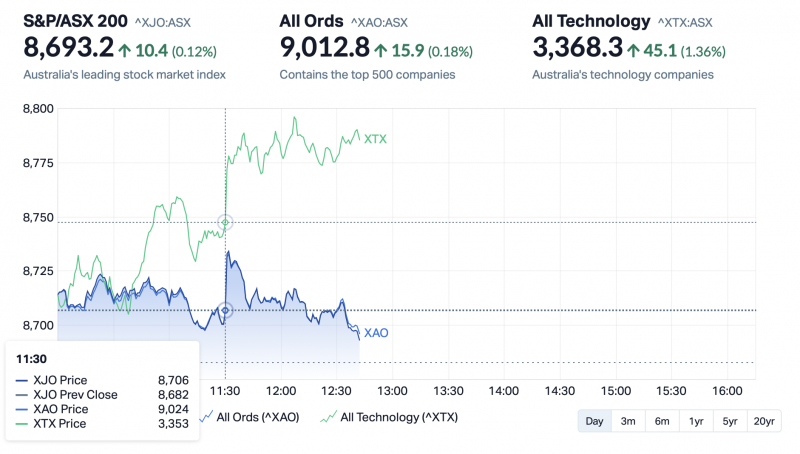800x454 pixels.
Task: Click the XAO line end label
Action: 376,333
